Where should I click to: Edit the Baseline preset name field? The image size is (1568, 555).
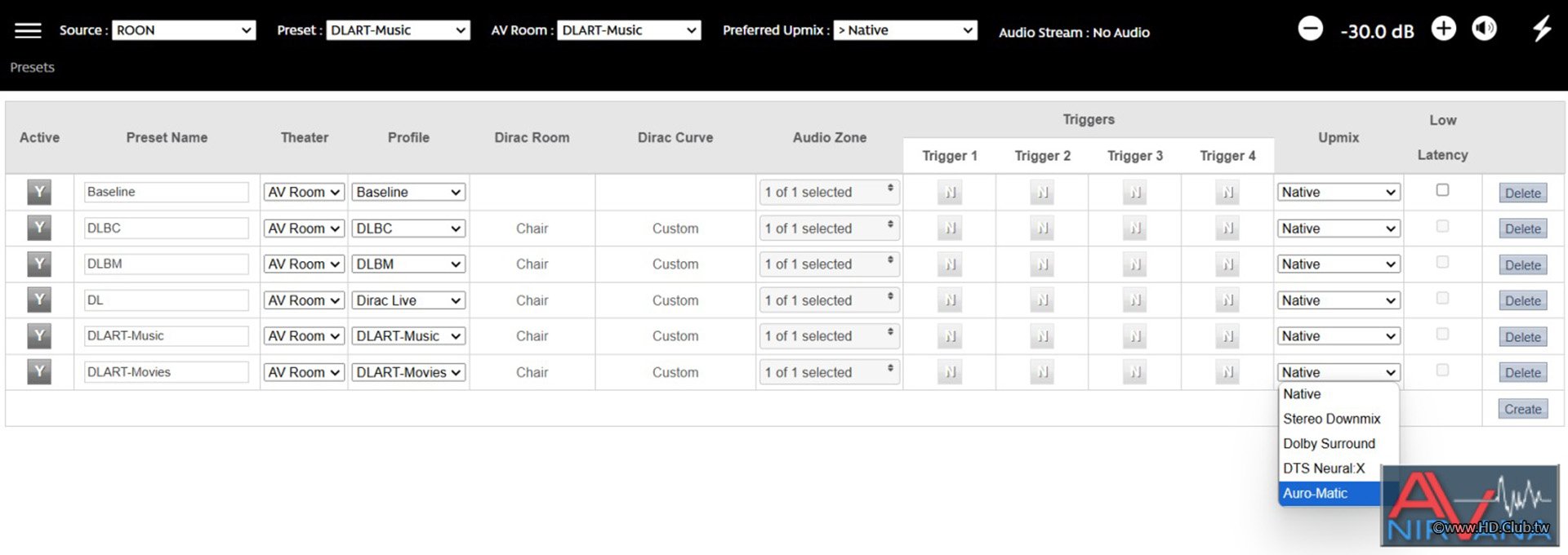point(167,192)
